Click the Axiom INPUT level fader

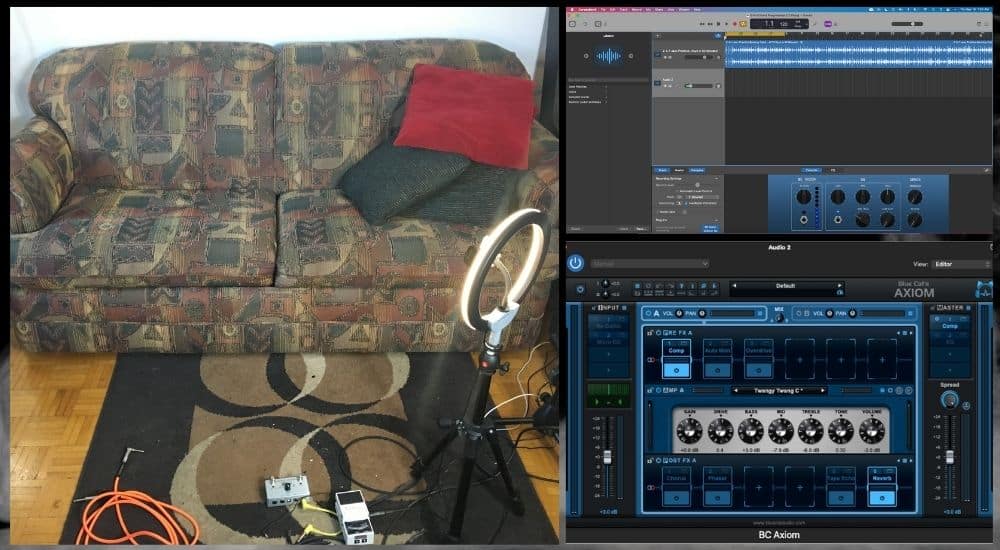tap(608, 457)
